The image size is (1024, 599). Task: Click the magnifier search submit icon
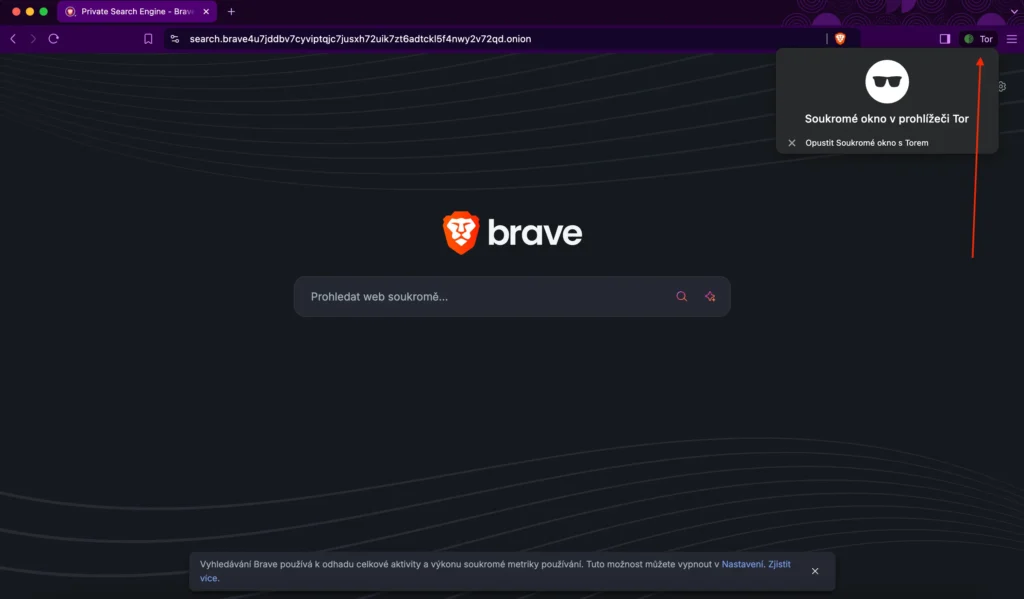click(682, 297)
